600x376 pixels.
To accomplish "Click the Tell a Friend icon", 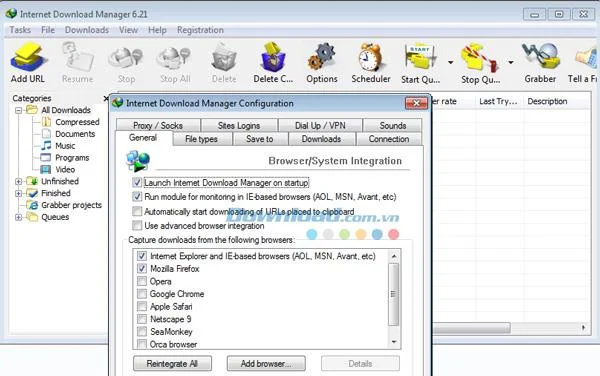I will click(x=587, y=58).
